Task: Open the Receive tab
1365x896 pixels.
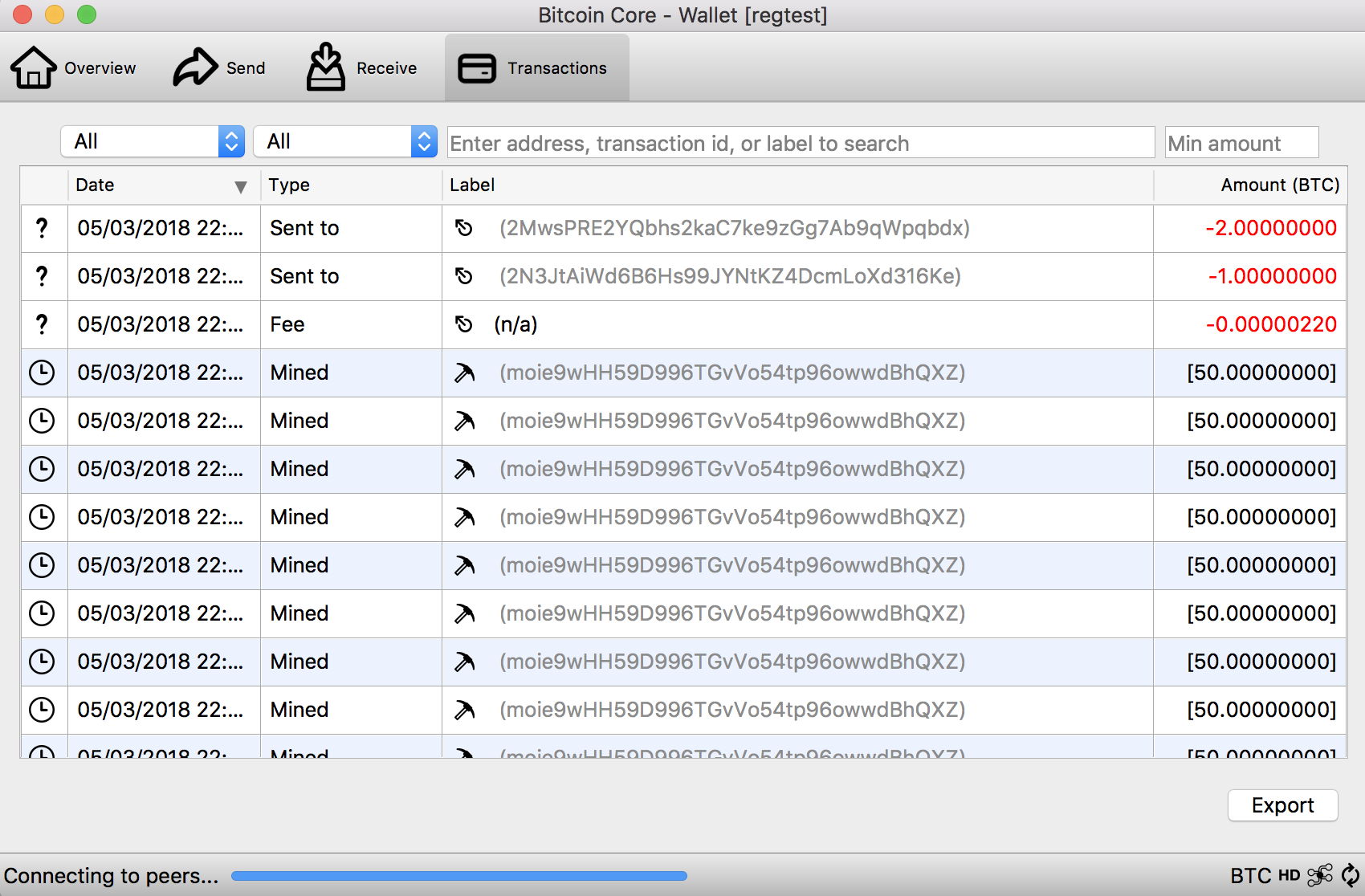Action: point(361,68)
